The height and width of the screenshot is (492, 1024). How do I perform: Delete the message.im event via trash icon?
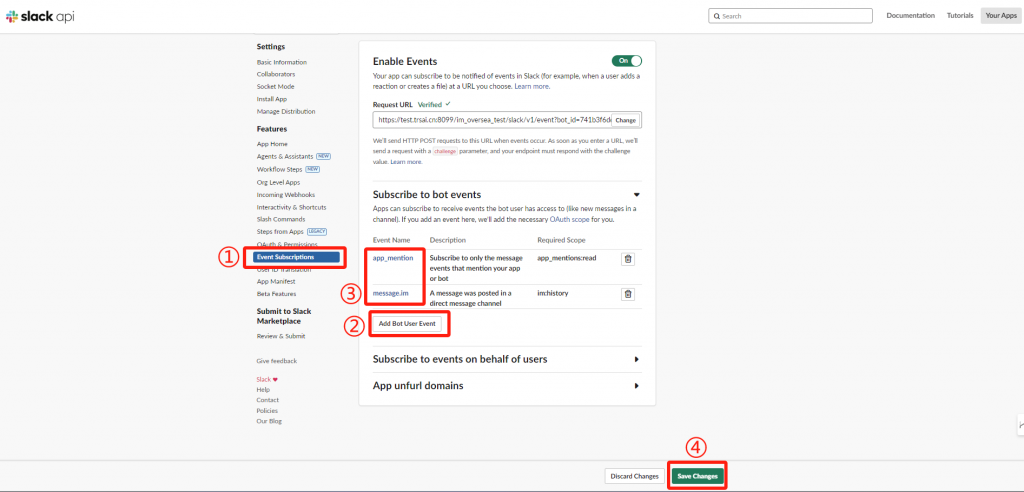click(x=628, y=294)
